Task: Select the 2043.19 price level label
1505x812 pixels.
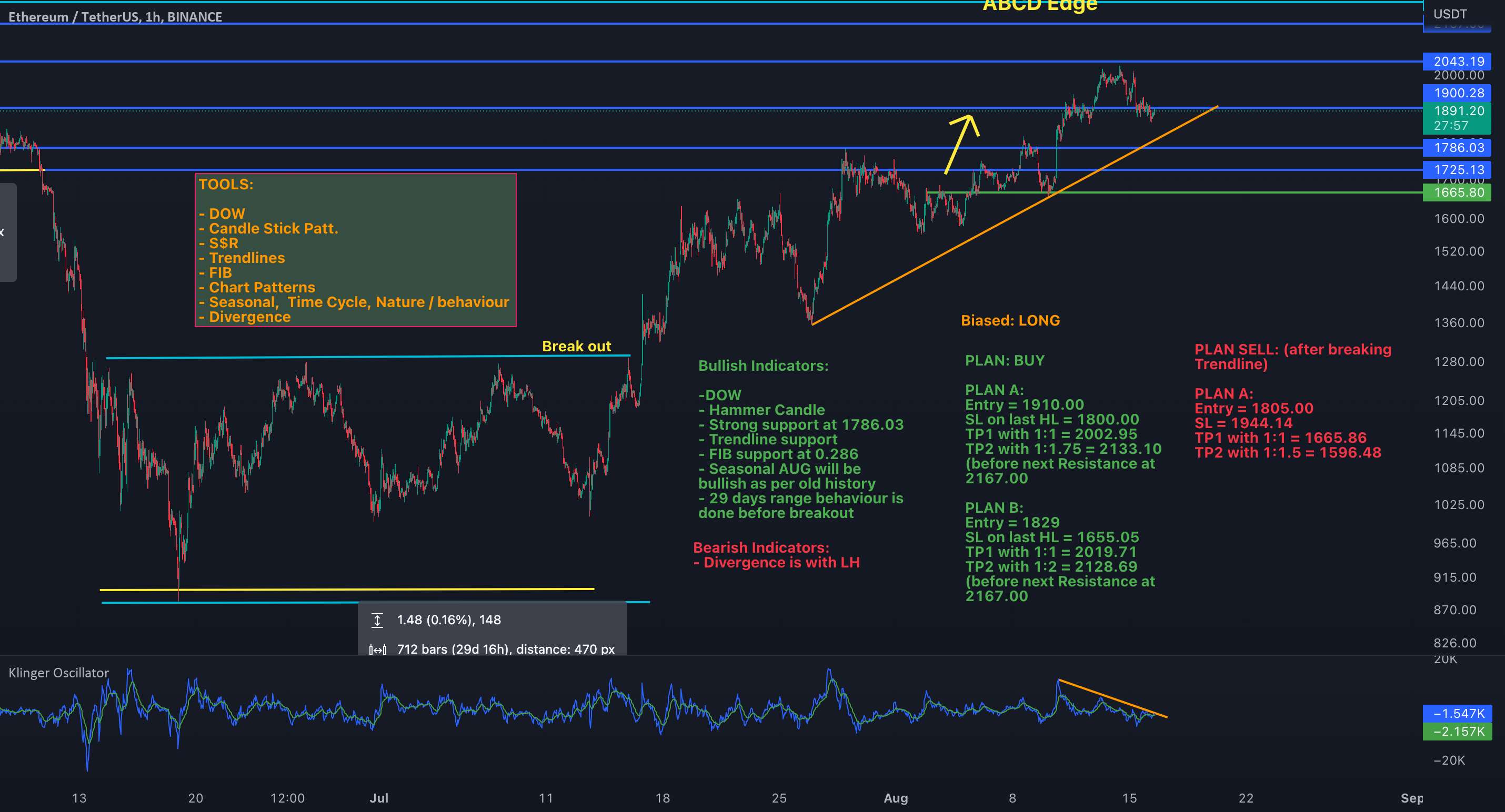Action: click(1457, 62)
